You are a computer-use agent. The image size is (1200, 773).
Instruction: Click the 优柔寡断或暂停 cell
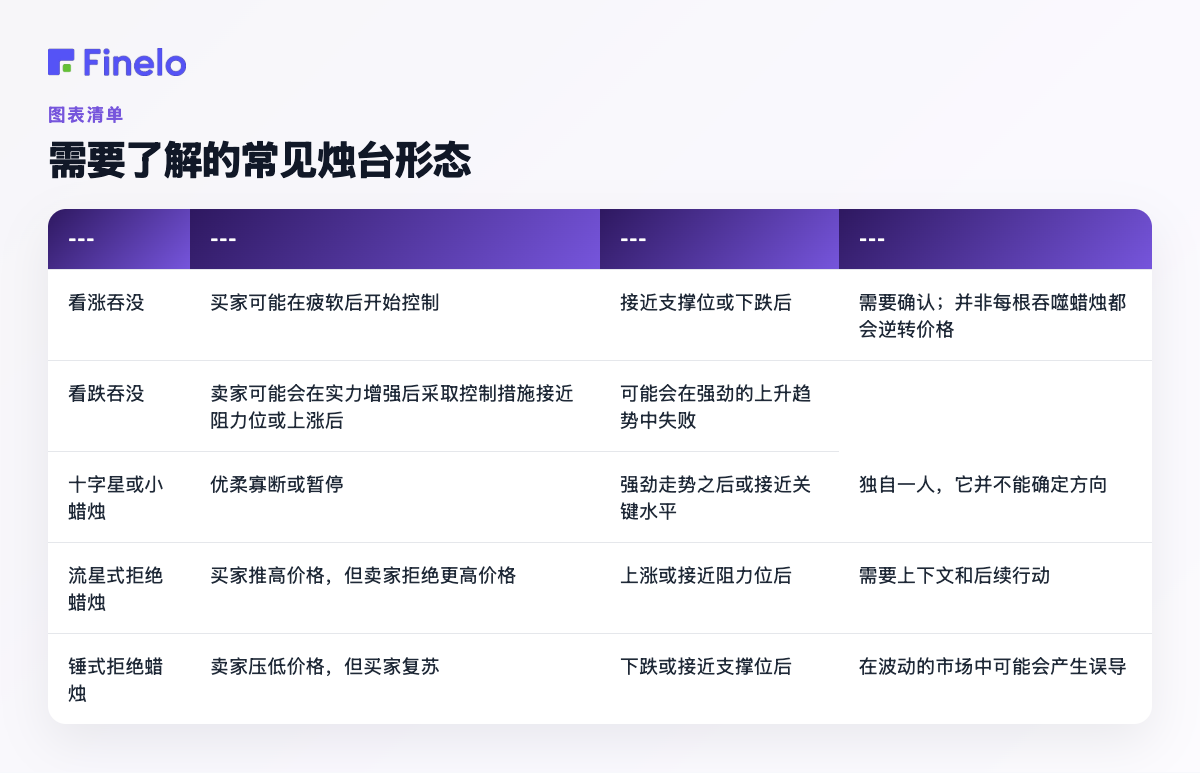[x=395, y=497]
